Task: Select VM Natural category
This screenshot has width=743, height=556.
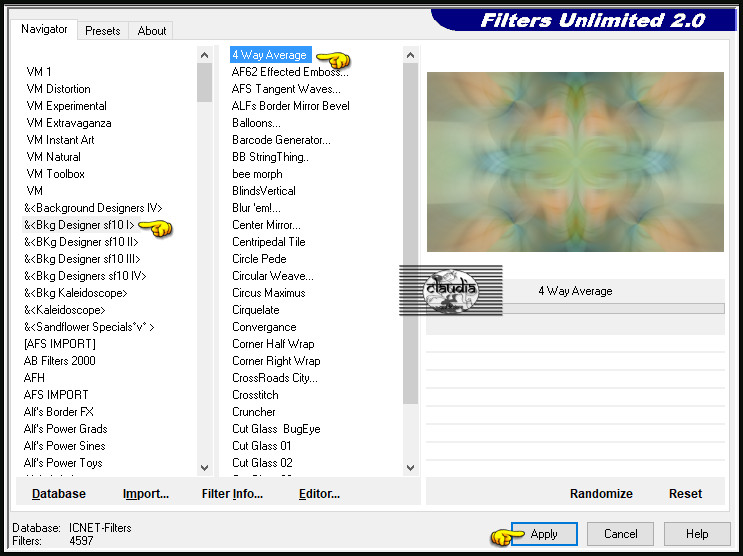Action: 54,157
